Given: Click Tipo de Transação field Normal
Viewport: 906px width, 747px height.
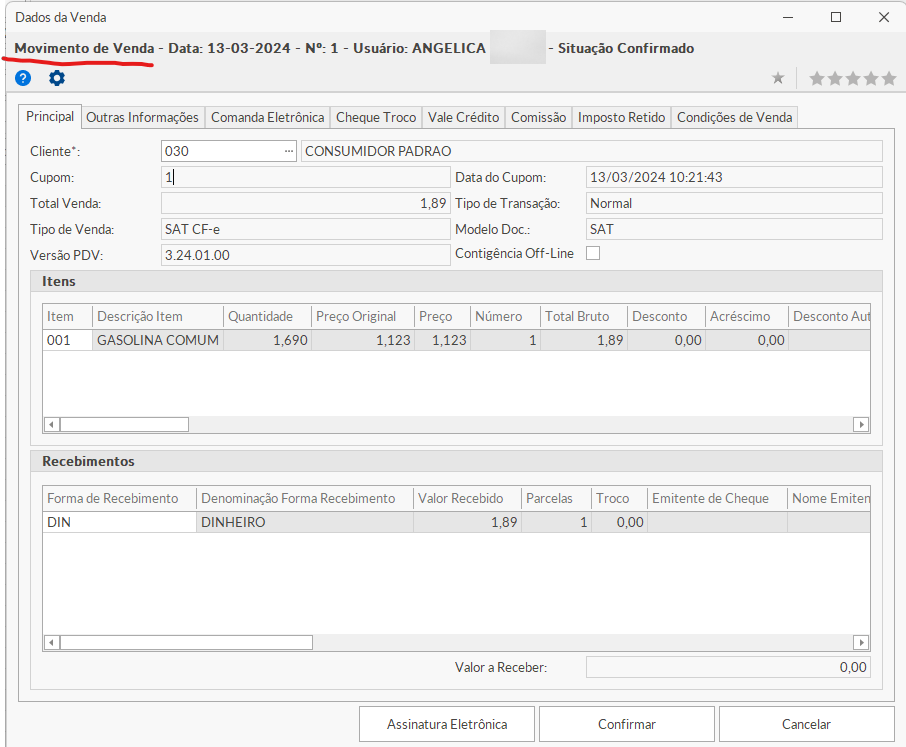Looking at the screenshot, I should (734, 203).
